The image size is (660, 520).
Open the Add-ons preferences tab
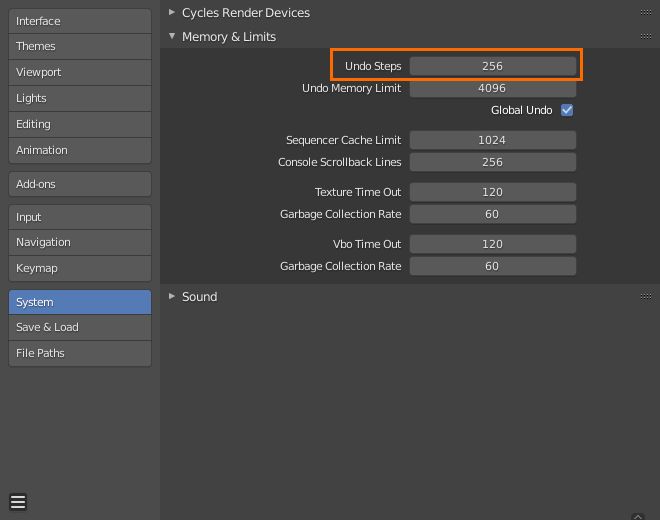click(x=80, y=184)
